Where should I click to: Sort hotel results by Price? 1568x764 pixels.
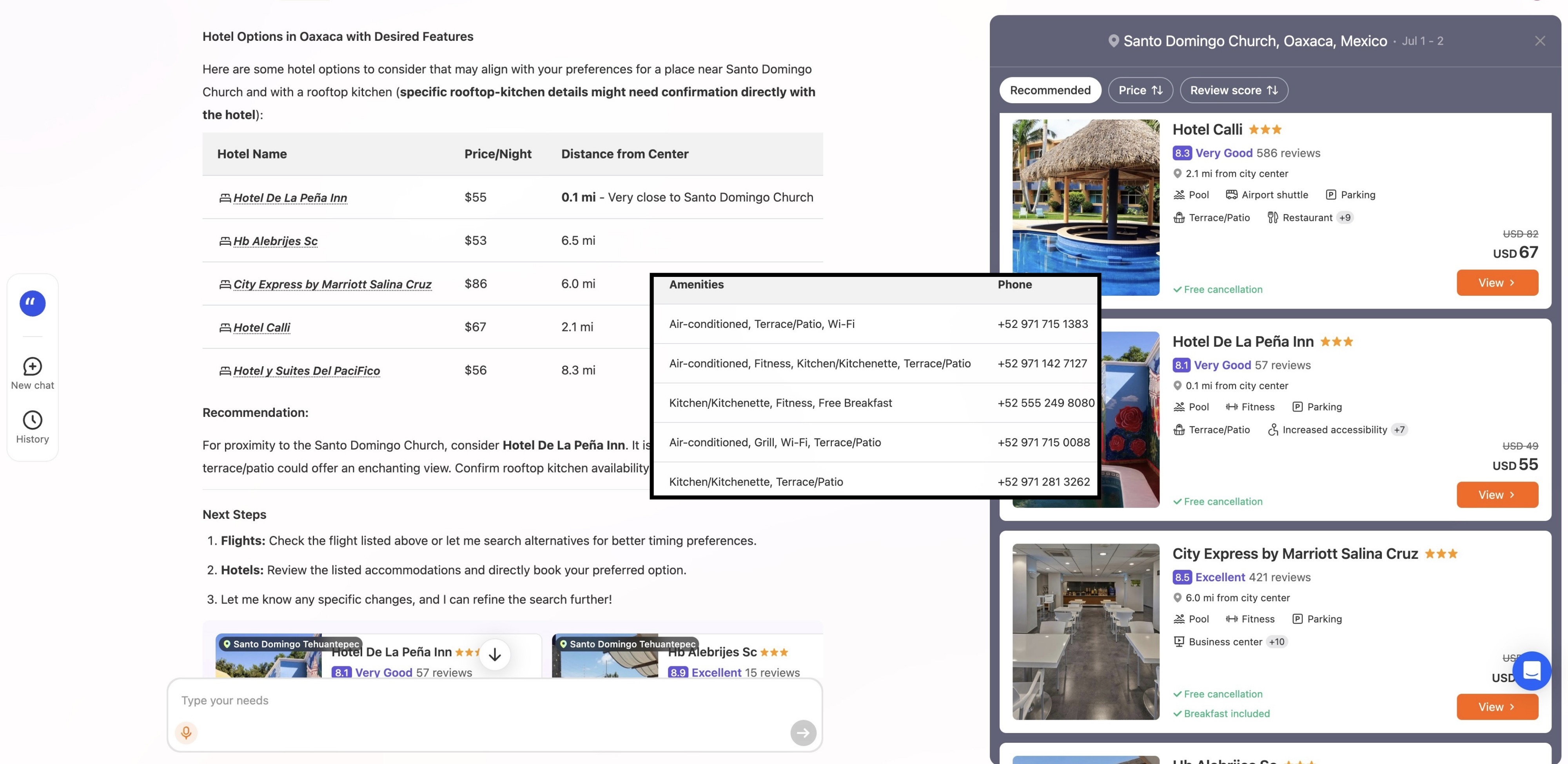[1140, 90]
